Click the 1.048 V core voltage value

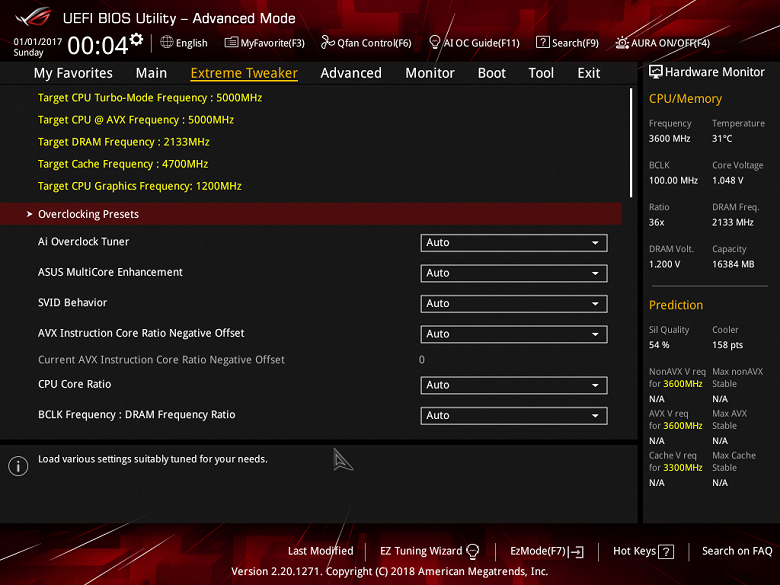coord(727,181)
